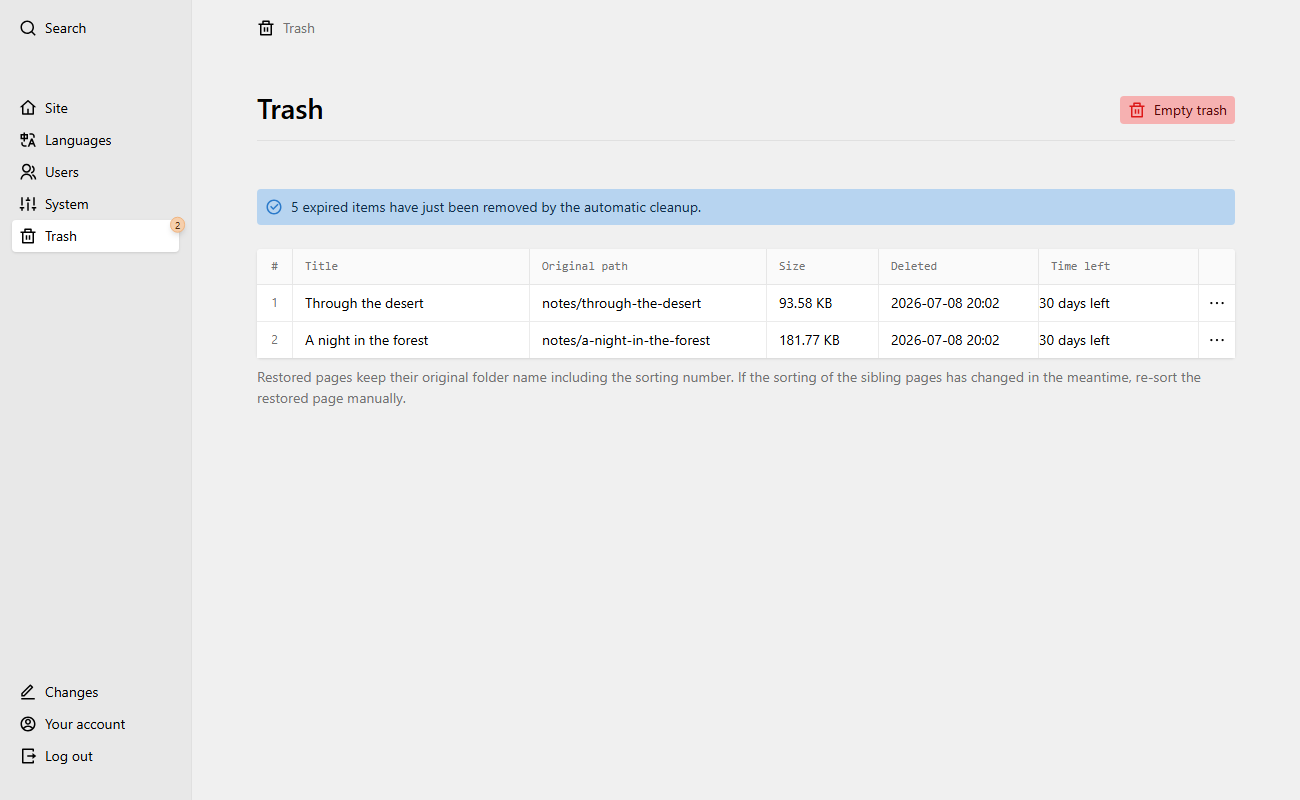Open Your account menu item
This screenshot has height=800, width=1300.
(96, 724)
